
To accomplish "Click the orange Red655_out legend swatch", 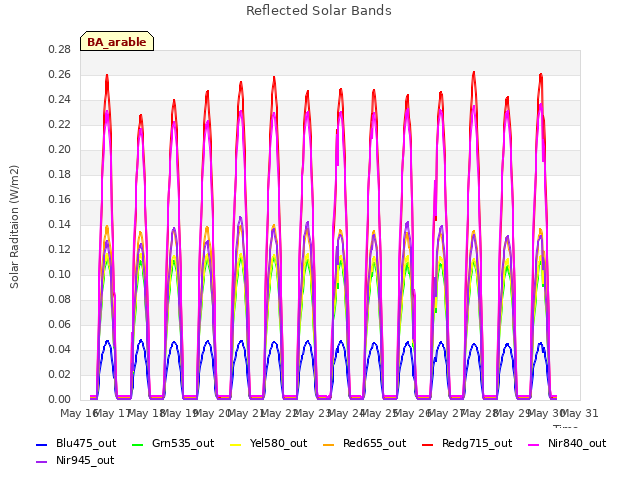I will pyautogui.click(x=329, y=444).
